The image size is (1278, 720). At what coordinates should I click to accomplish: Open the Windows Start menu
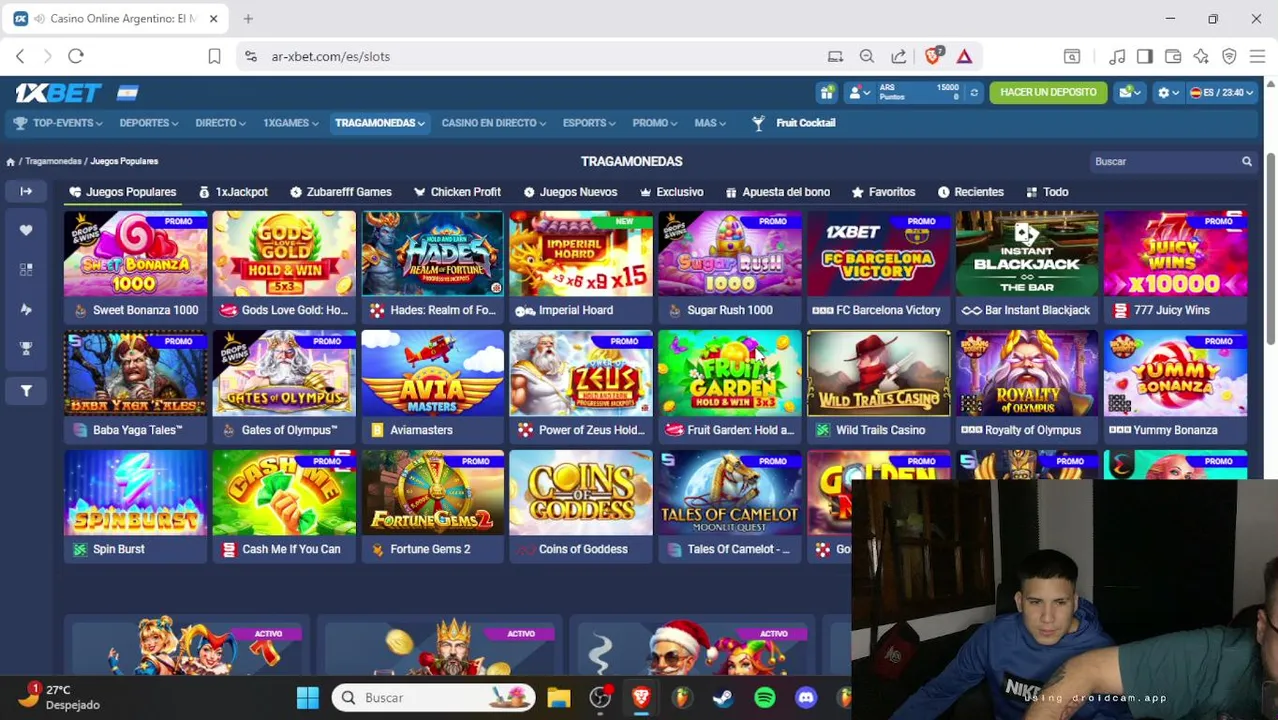pyautogui.click(x=307, y=697)
